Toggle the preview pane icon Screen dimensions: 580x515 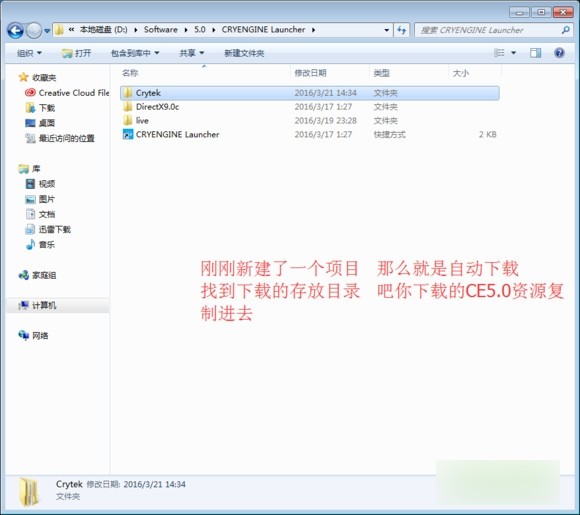[535, 53]
